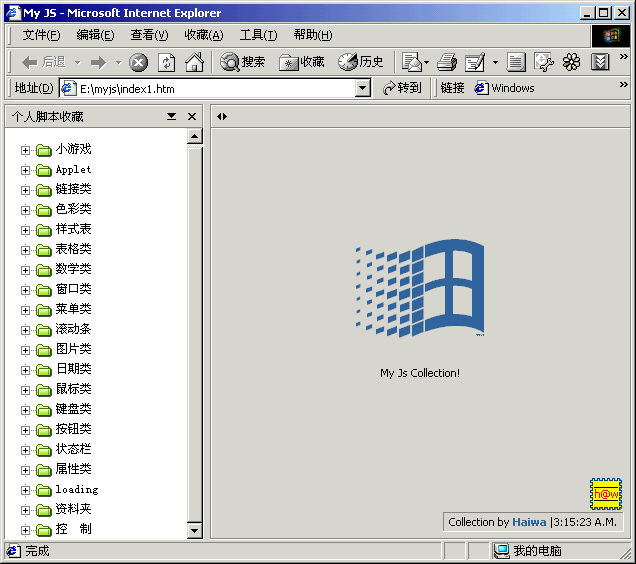This screenshot has height=564, width=636.
Task: Open the Edit button dropdown arrow
Action: point(495,62)
